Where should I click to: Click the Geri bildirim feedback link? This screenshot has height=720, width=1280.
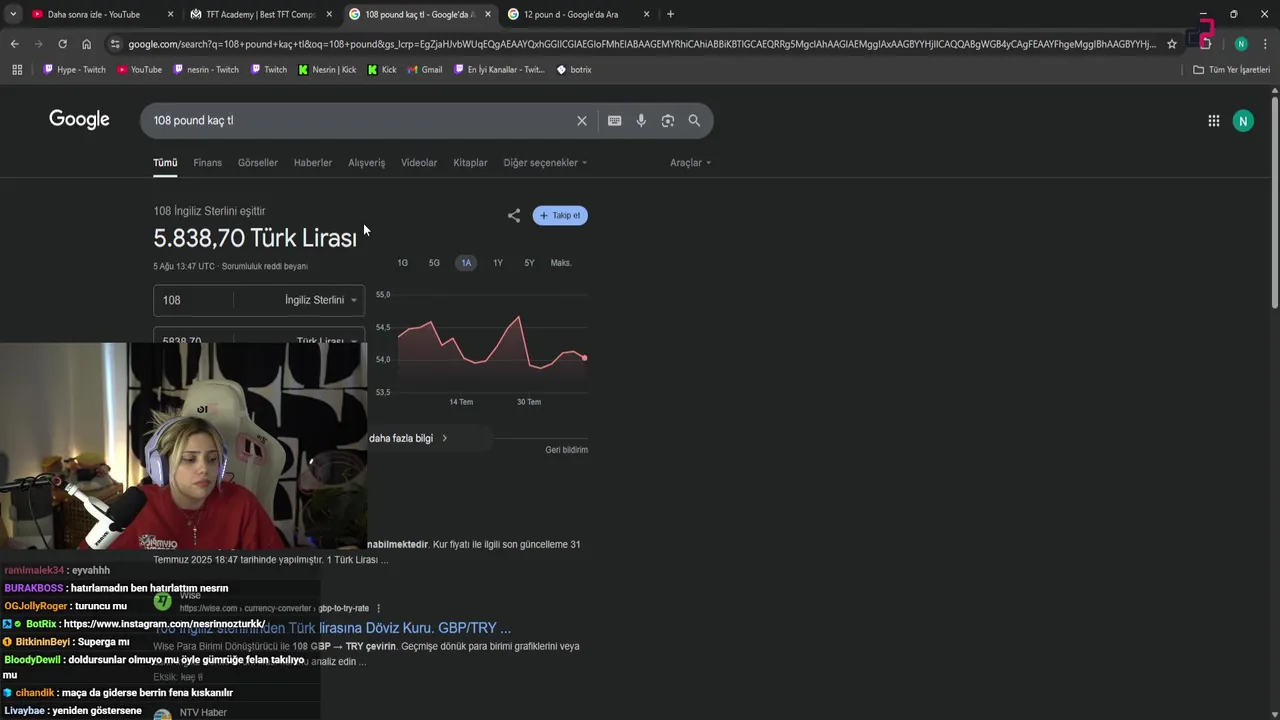pyautogui.click(x=566, y=450)
